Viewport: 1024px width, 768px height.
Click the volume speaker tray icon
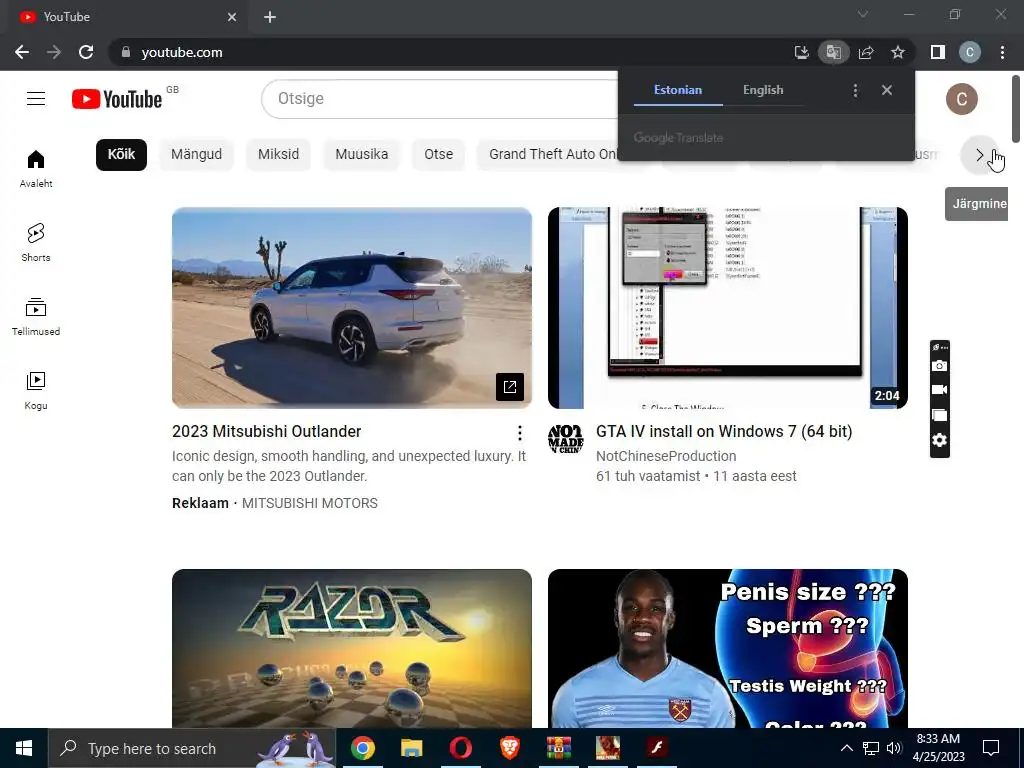(894, 748)
